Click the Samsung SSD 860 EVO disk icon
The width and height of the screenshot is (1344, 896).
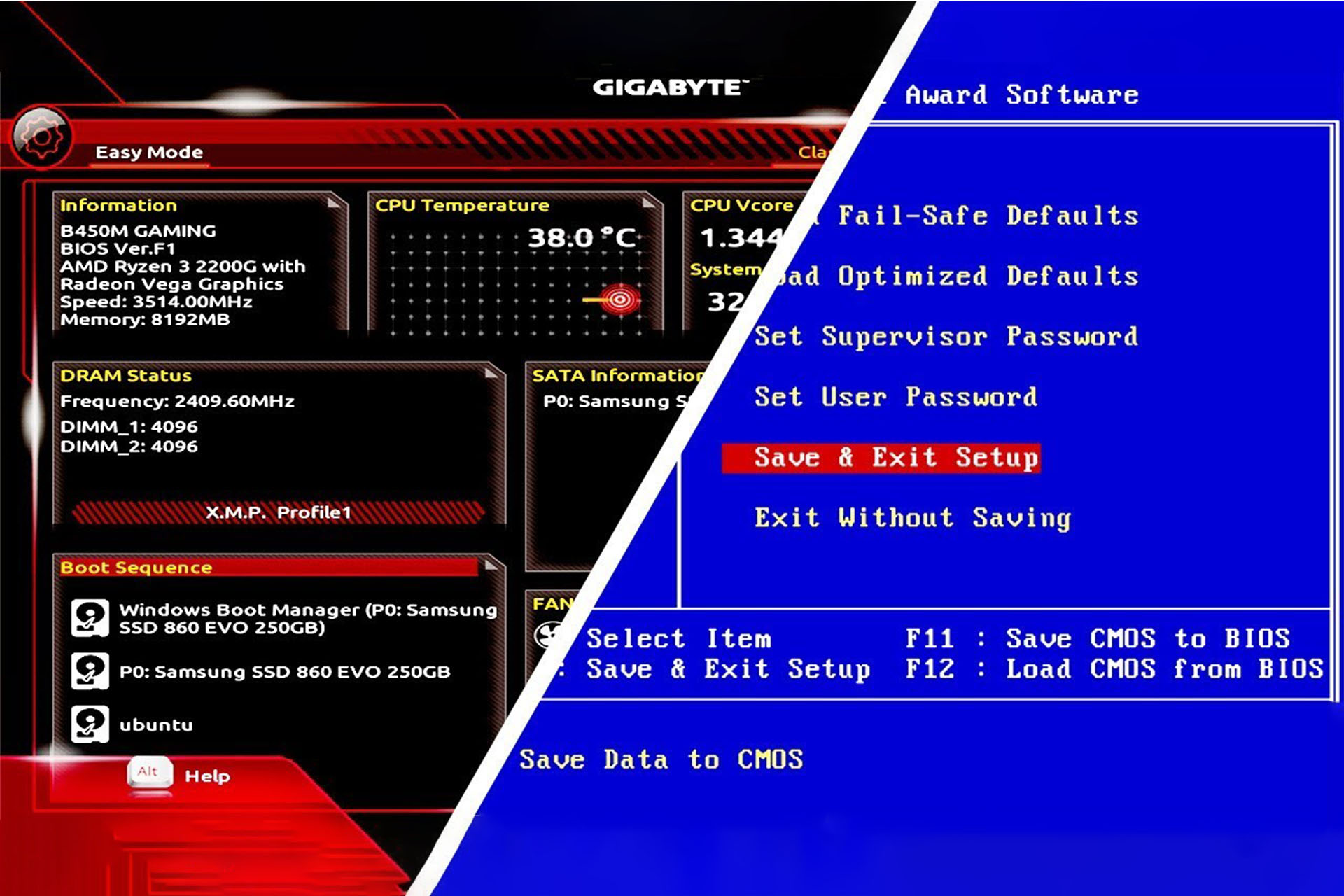tap(90, 671)
